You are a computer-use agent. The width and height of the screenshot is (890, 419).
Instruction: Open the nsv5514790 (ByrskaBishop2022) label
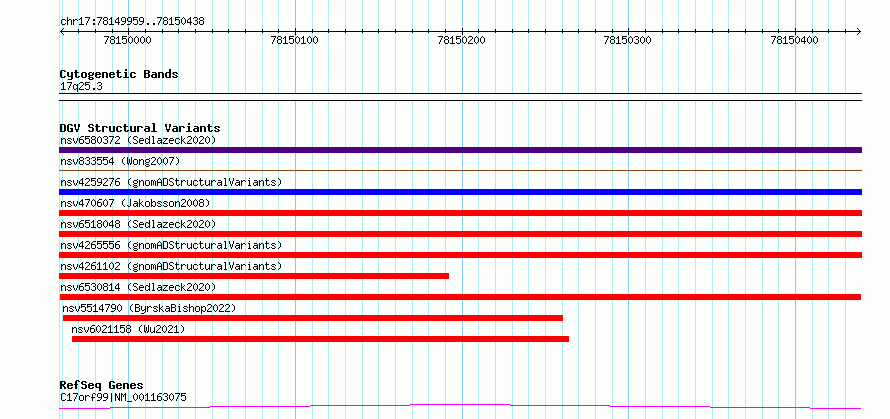coord(149,308)
